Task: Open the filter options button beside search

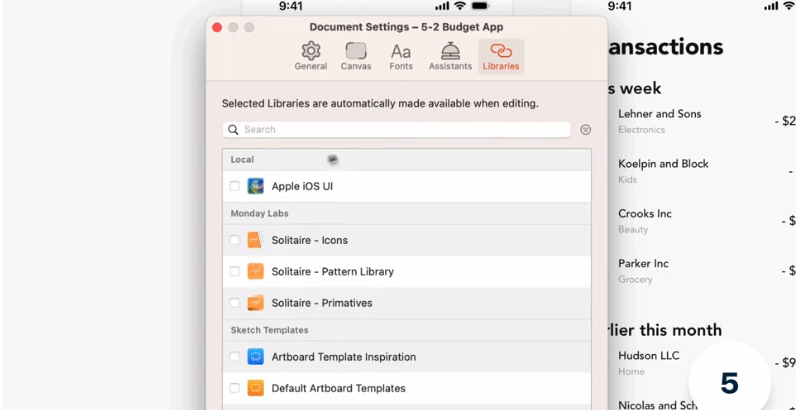Action: coord(586,130)
